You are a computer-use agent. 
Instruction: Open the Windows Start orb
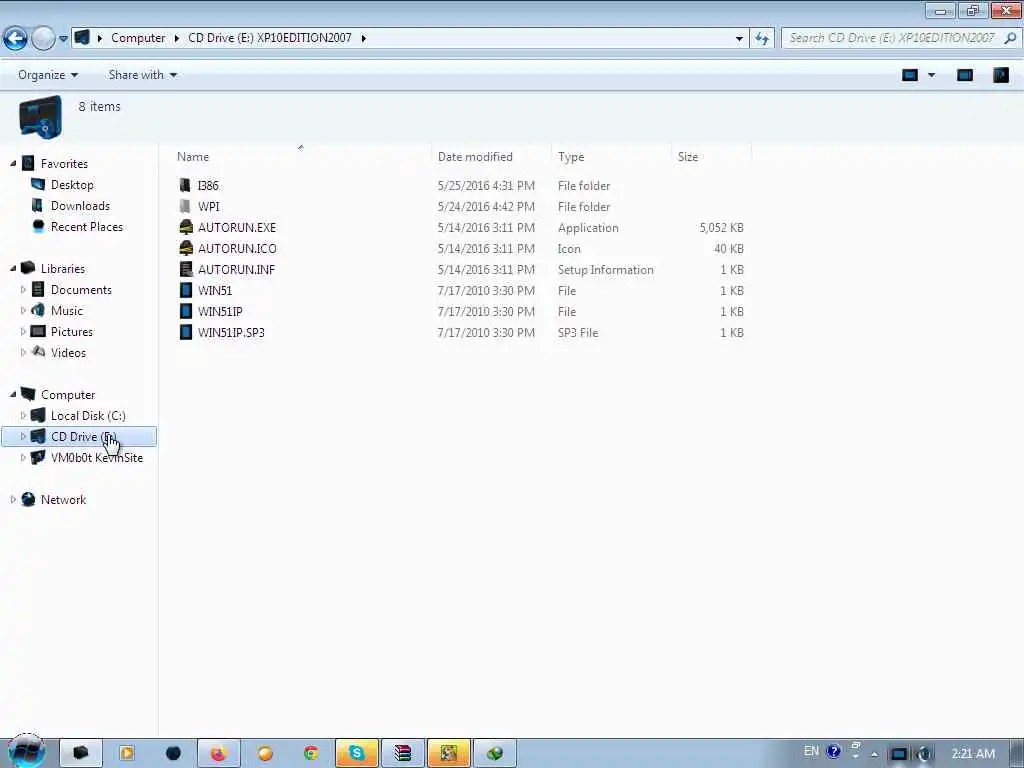(x=26, y=752)
